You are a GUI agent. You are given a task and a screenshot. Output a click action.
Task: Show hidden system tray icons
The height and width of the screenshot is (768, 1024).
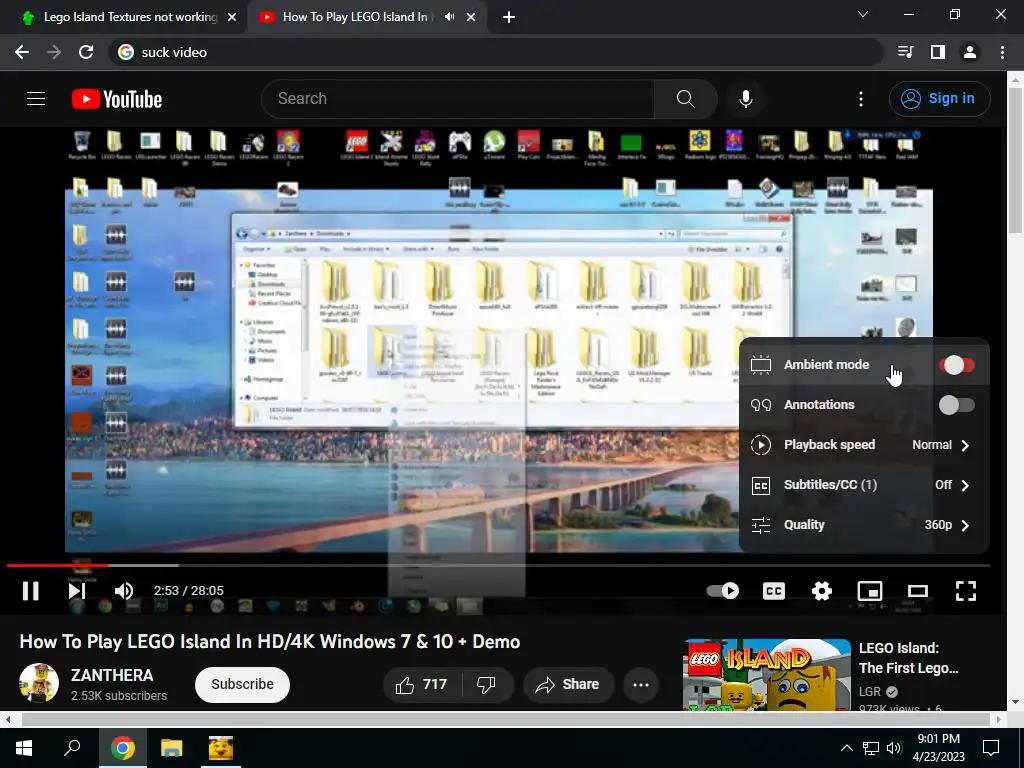846,748
